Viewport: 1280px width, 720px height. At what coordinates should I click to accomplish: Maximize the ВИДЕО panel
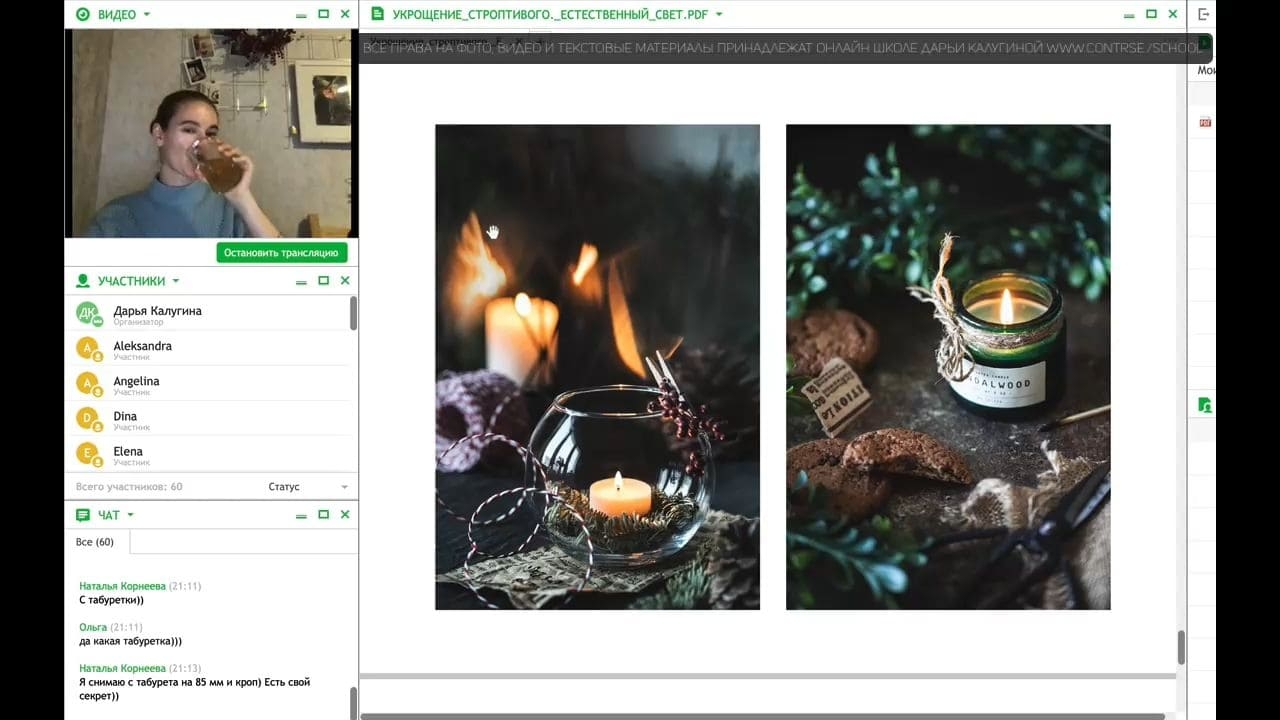point(323,14)
